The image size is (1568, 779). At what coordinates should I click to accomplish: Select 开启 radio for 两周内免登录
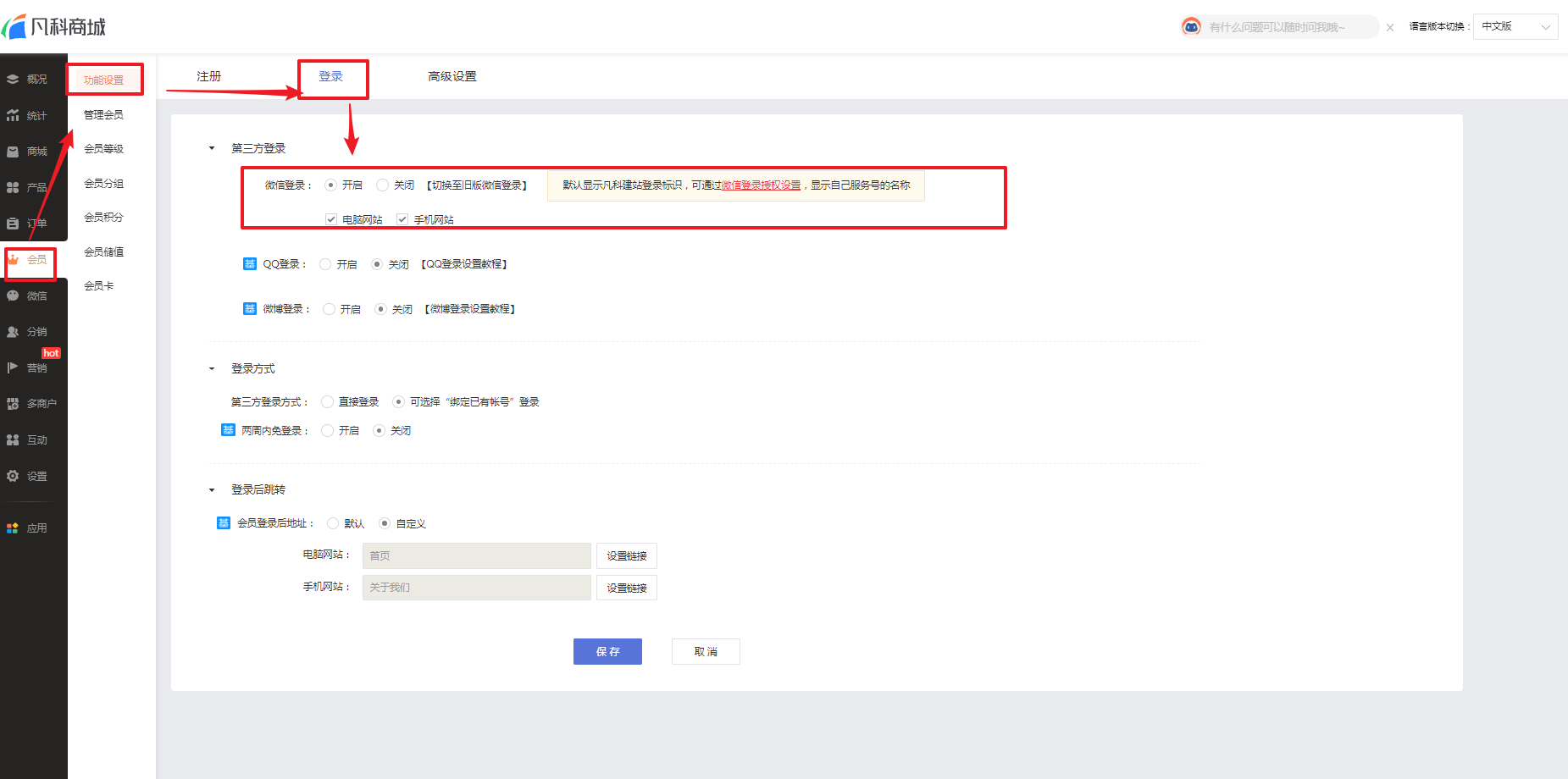[x=327, y=431]
